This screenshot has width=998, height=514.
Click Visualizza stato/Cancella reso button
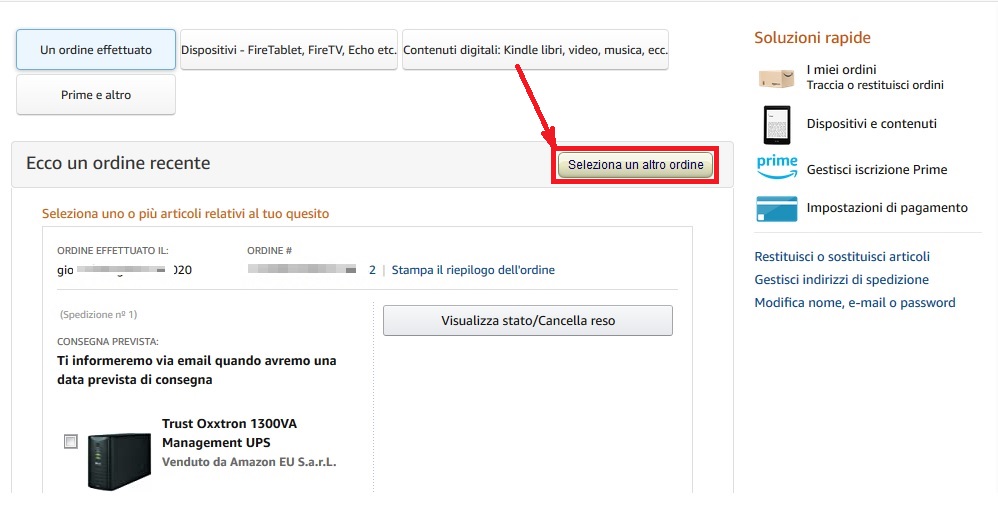528,321
